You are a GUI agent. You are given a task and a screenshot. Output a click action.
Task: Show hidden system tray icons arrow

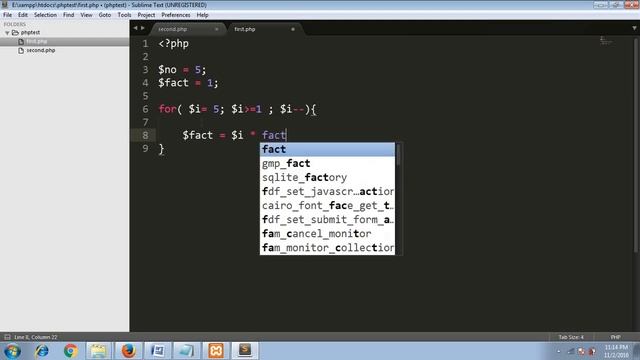coord(559,351)
